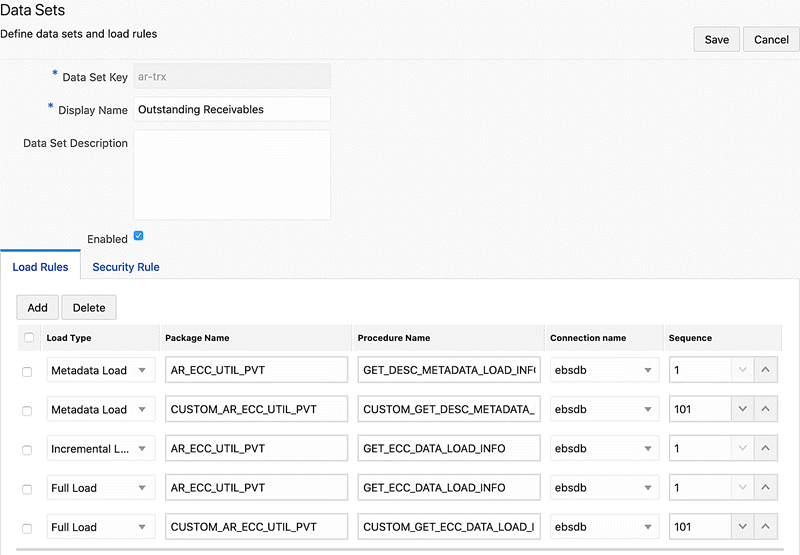The width and height of the screenshot is (800, 555).
Task: Increase sequence 101 in second Metadata Load row
Action: [765, 409]
